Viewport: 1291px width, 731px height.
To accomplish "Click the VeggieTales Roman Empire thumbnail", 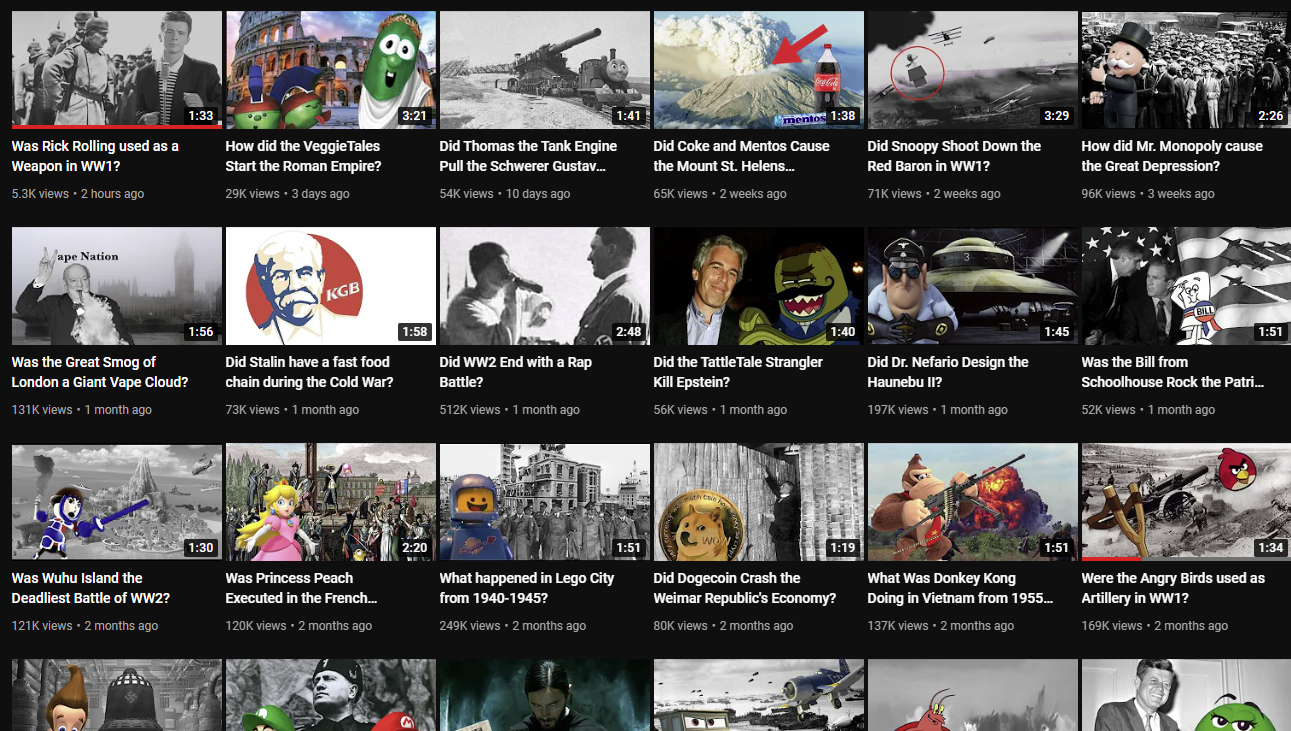I will 330,69.
